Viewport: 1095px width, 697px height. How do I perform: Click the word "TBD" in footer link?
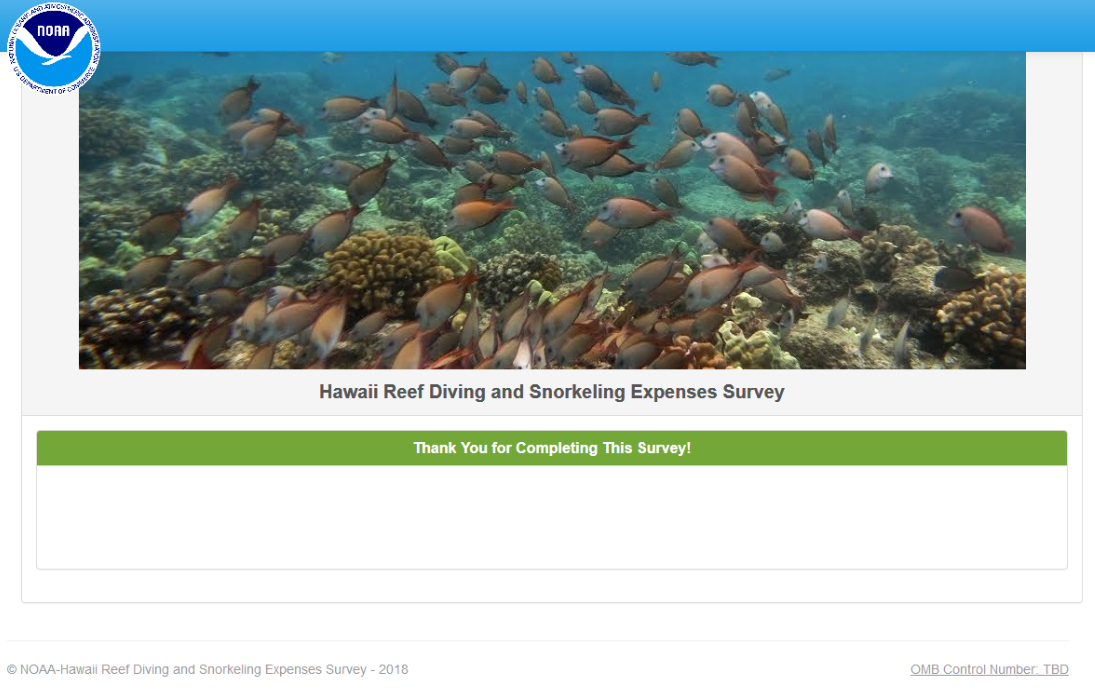coord(1056,669)
